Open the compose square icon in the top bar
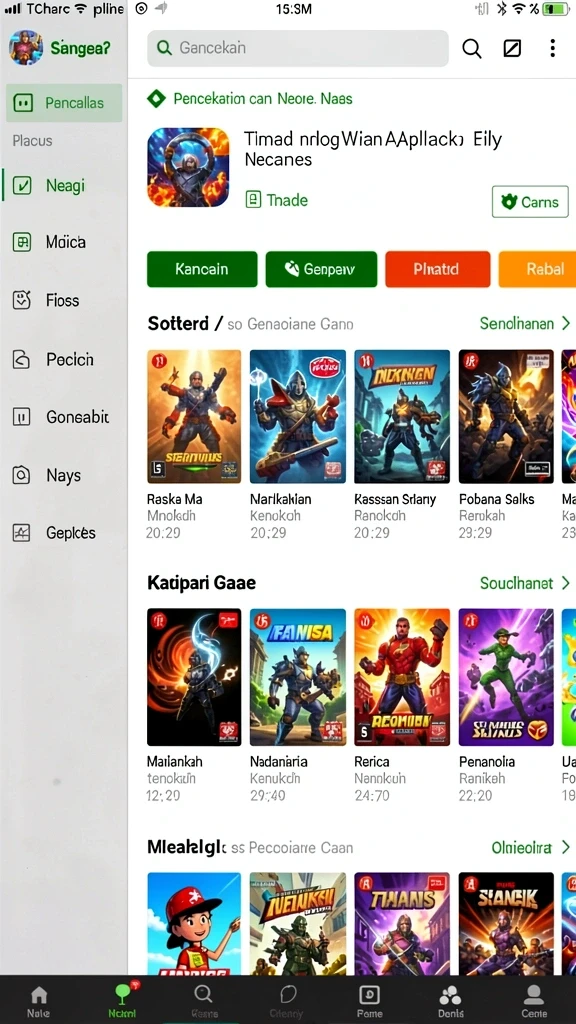Image resolution: width=576 pixels, height=1024 pixels. pos(512,48)
